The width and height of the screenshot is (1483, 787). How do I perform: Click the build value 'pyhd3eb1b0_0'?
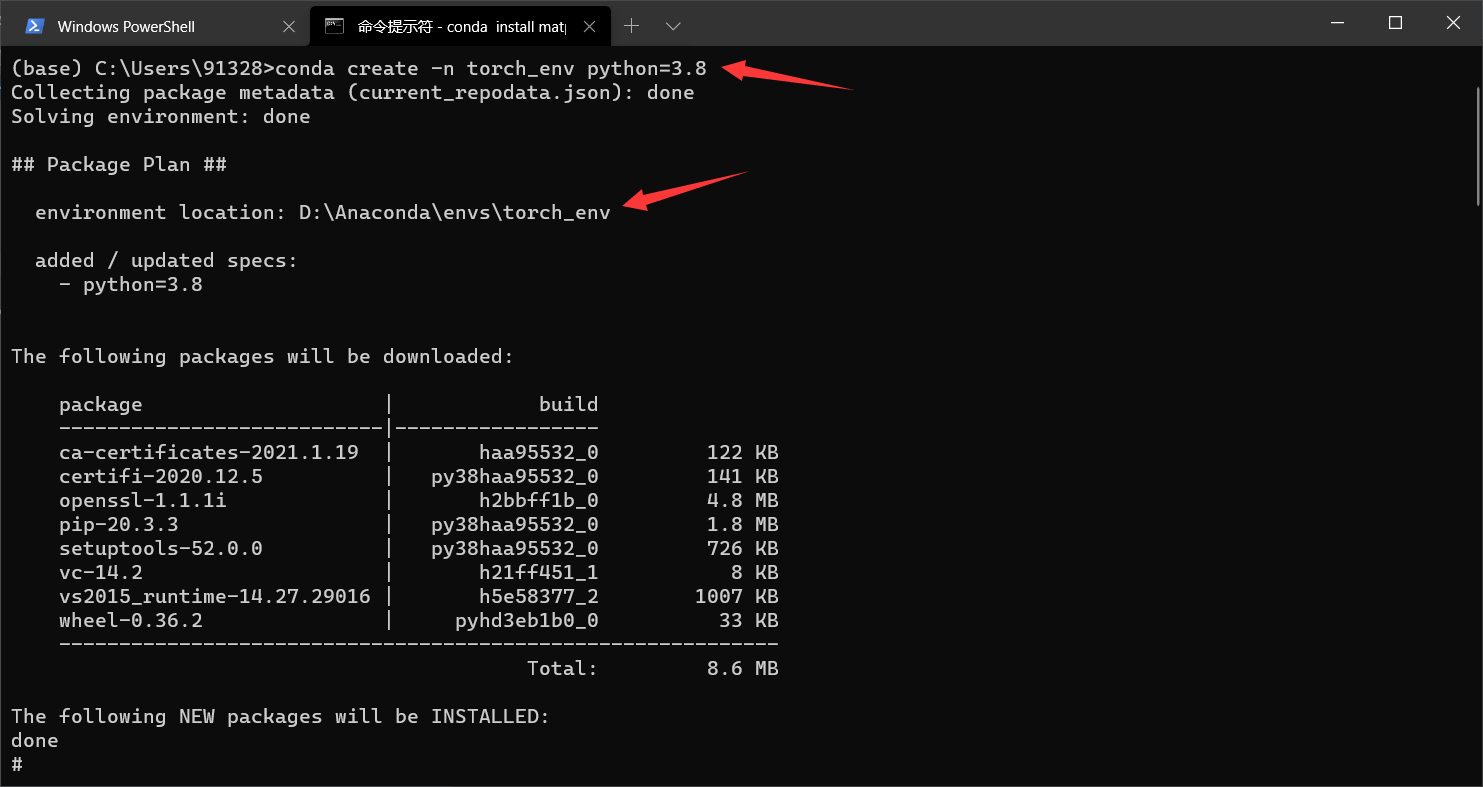527,621
